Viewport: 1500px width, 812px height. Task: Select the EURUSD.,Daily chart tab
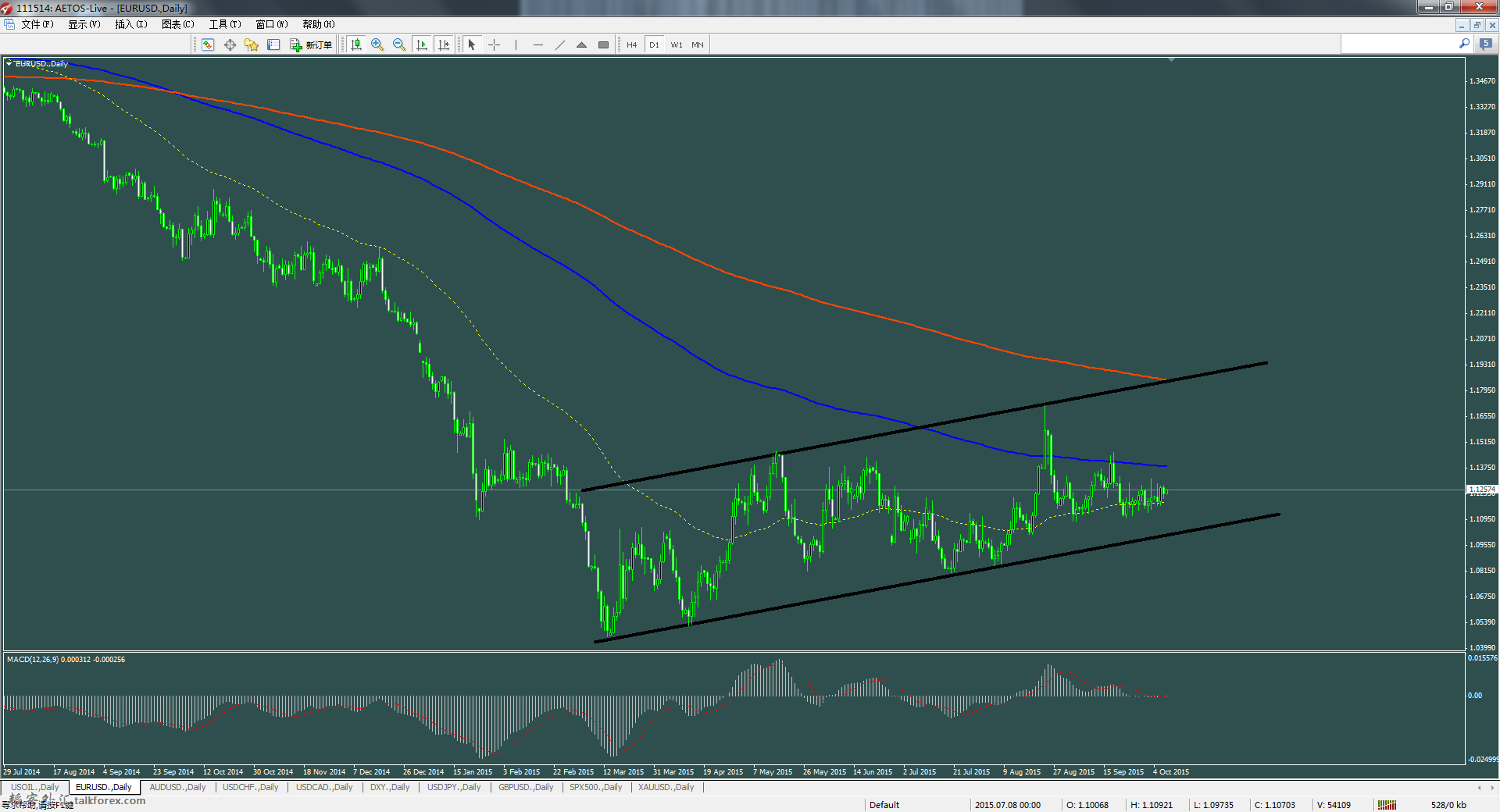(104, 787)
